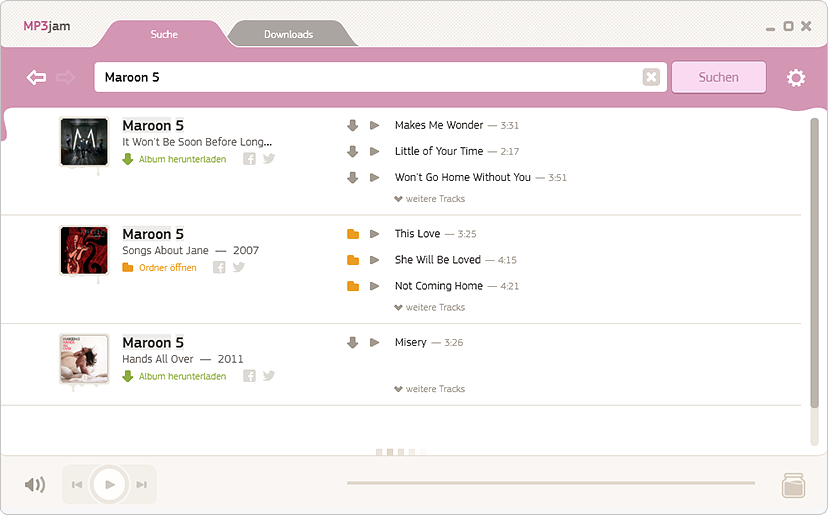Share It Won't Be Soon Before Long on Twitter

click(x=269, y=159)
